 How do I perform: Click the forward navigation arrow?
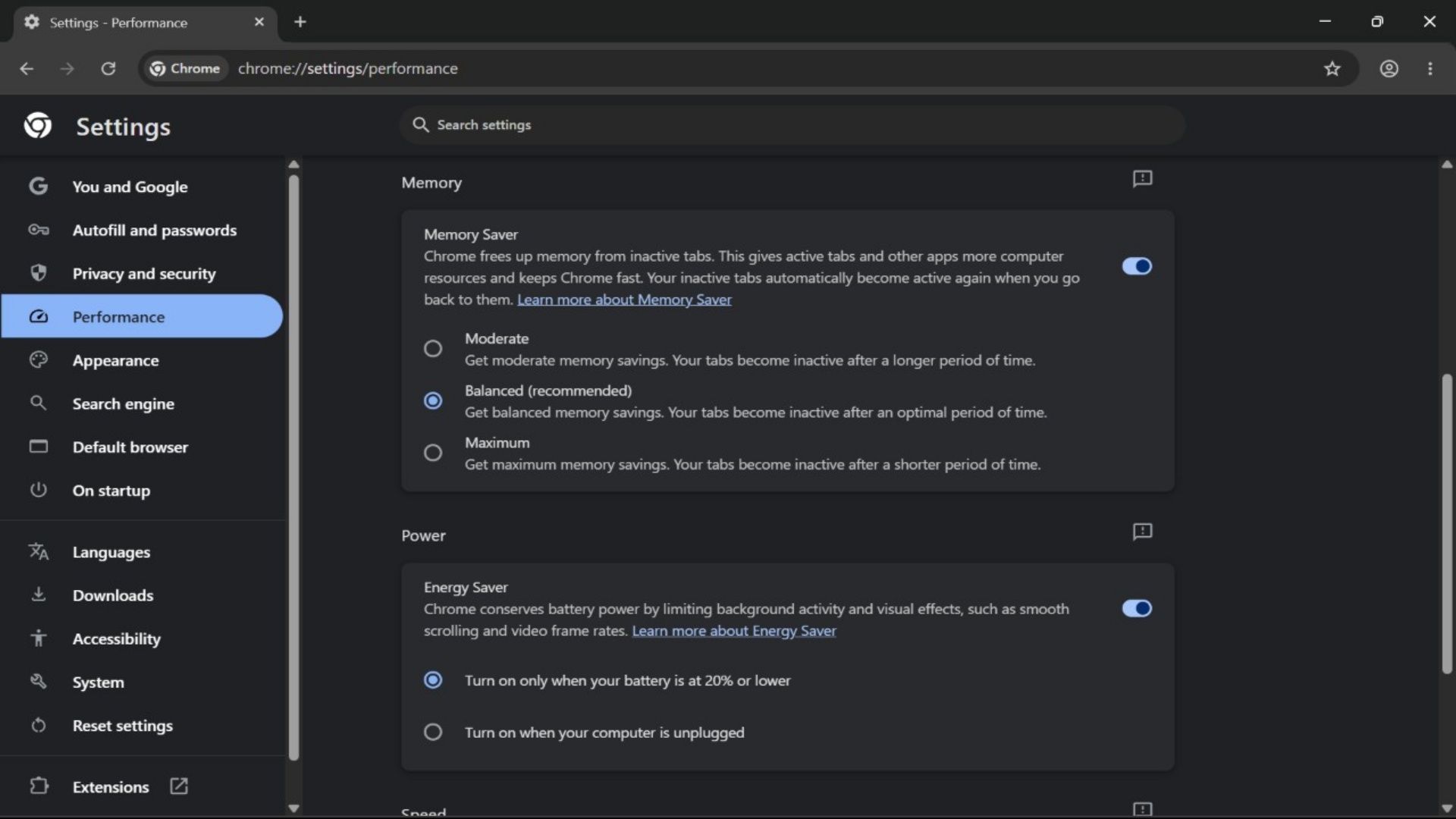point(67,68)
